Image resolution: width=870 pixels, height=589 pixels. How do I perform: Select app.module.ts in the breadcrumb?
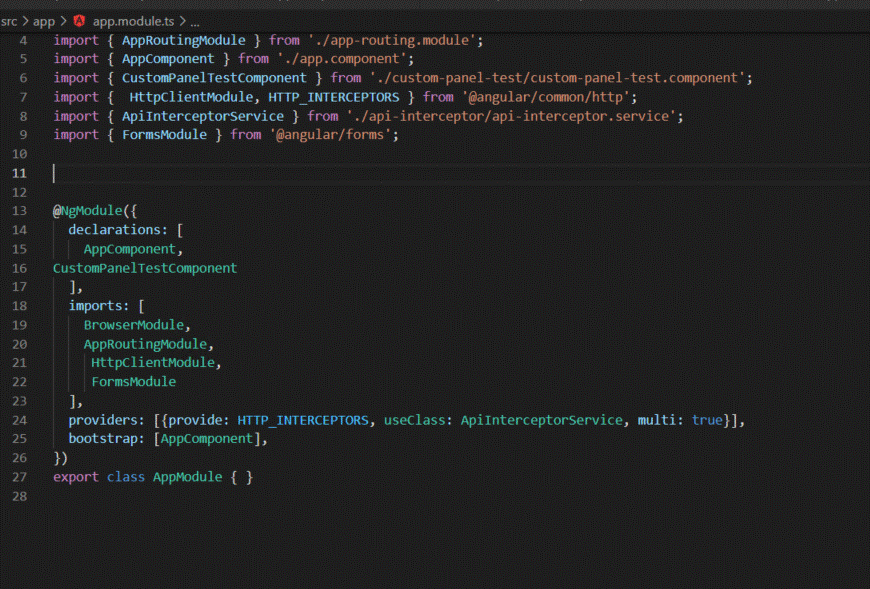(x=132, y=20)
